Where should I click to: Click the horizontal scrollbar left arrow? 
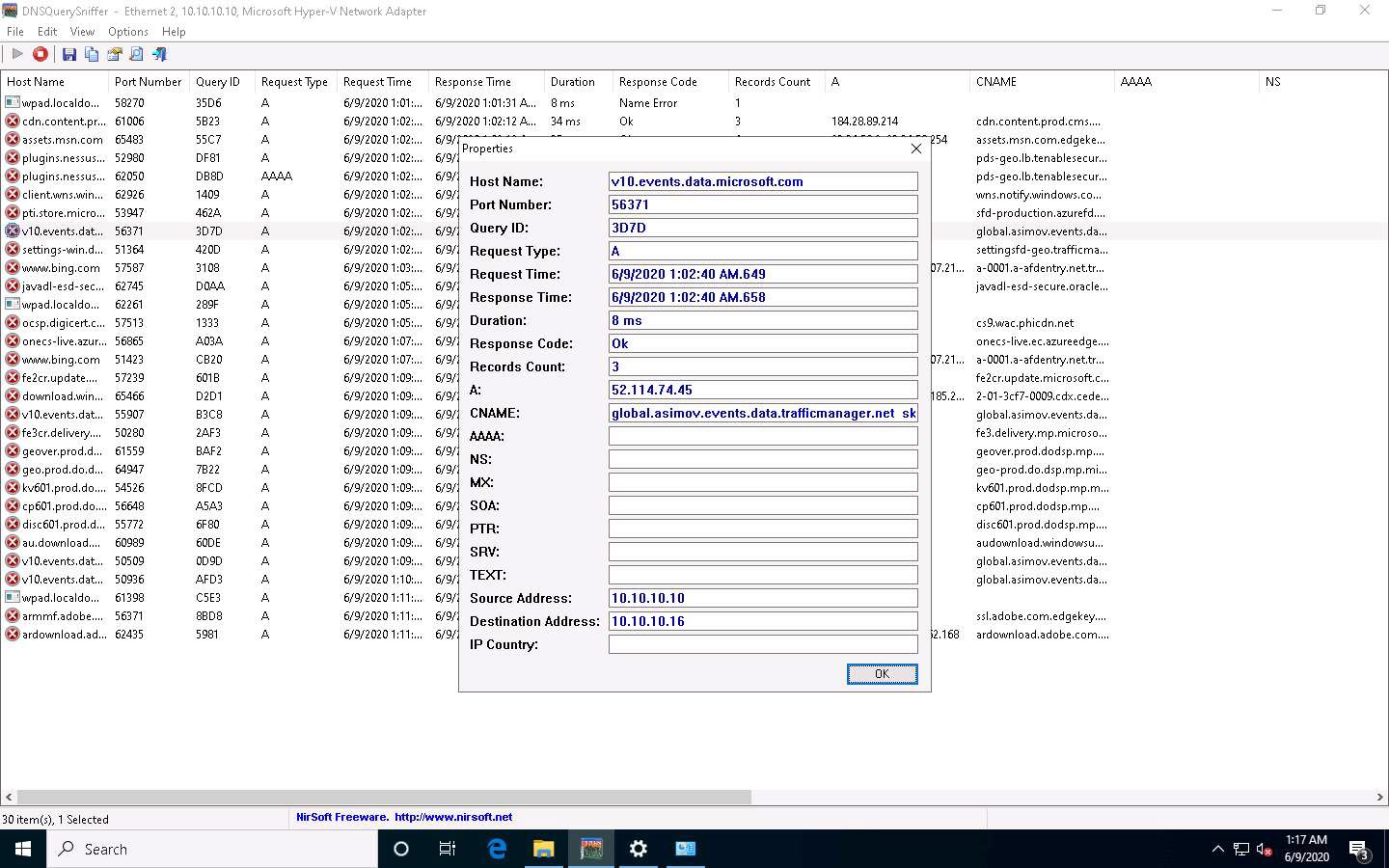click(x=9, y=798)
